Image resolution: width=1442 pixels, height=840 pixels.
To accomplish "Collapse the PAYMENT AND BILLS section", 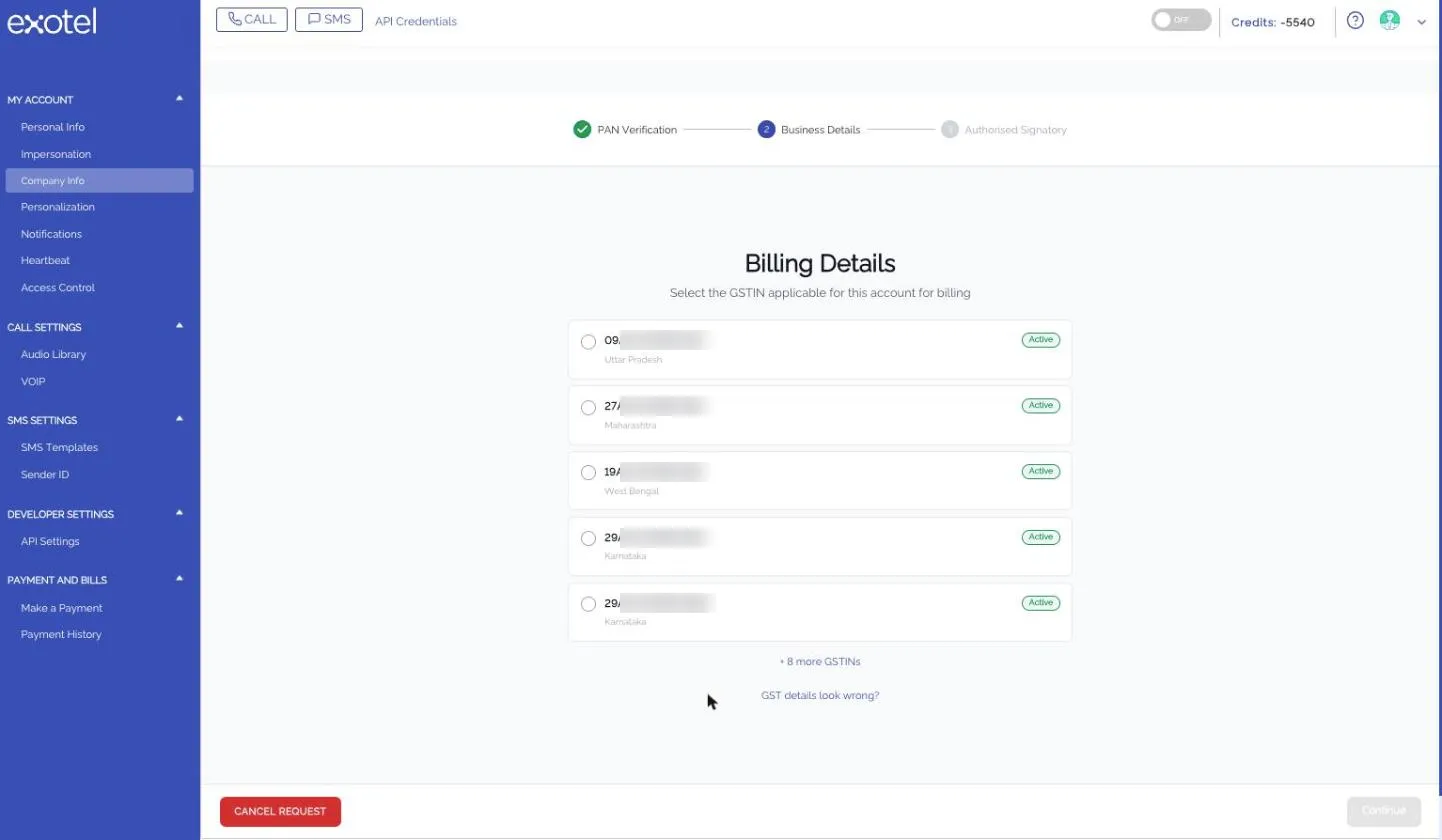I will point(180,578).
